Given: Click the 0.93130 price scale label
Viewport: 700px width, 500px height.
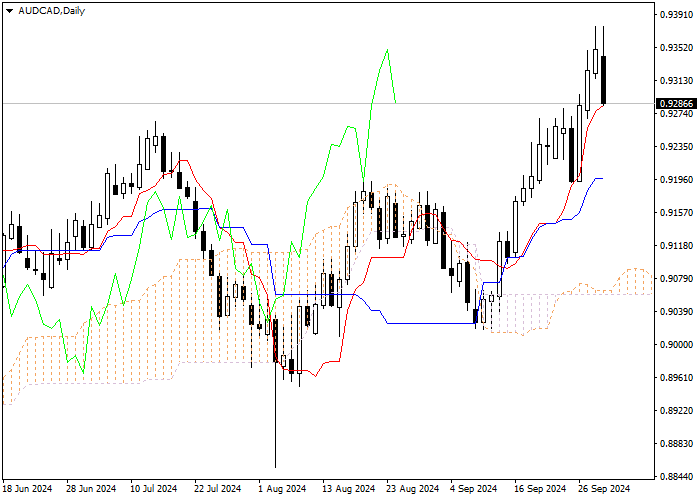Looking at the screenshot, I should click(677, 81).
